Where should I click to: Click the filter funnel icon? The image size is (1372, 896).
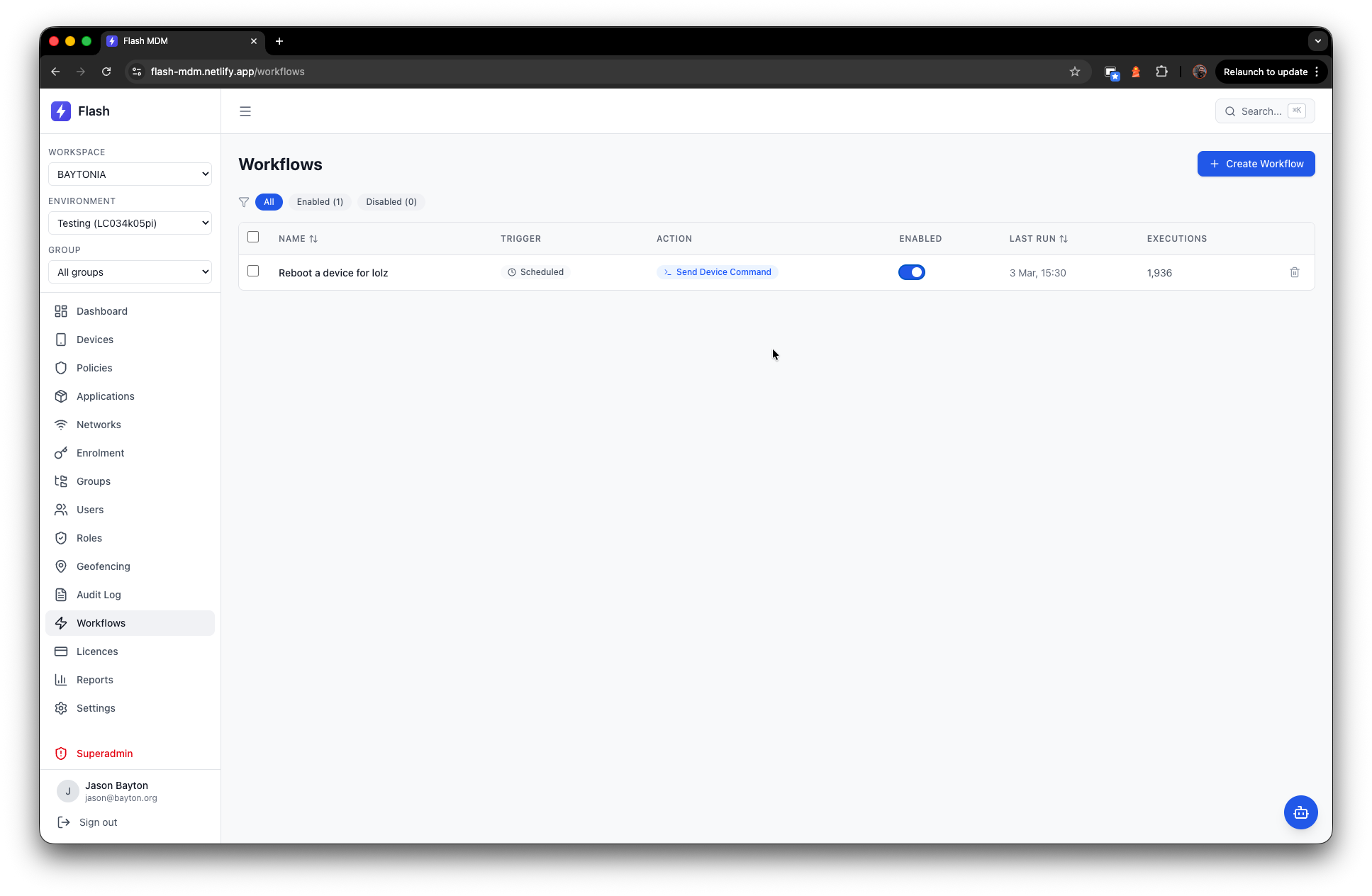point(244,202)
